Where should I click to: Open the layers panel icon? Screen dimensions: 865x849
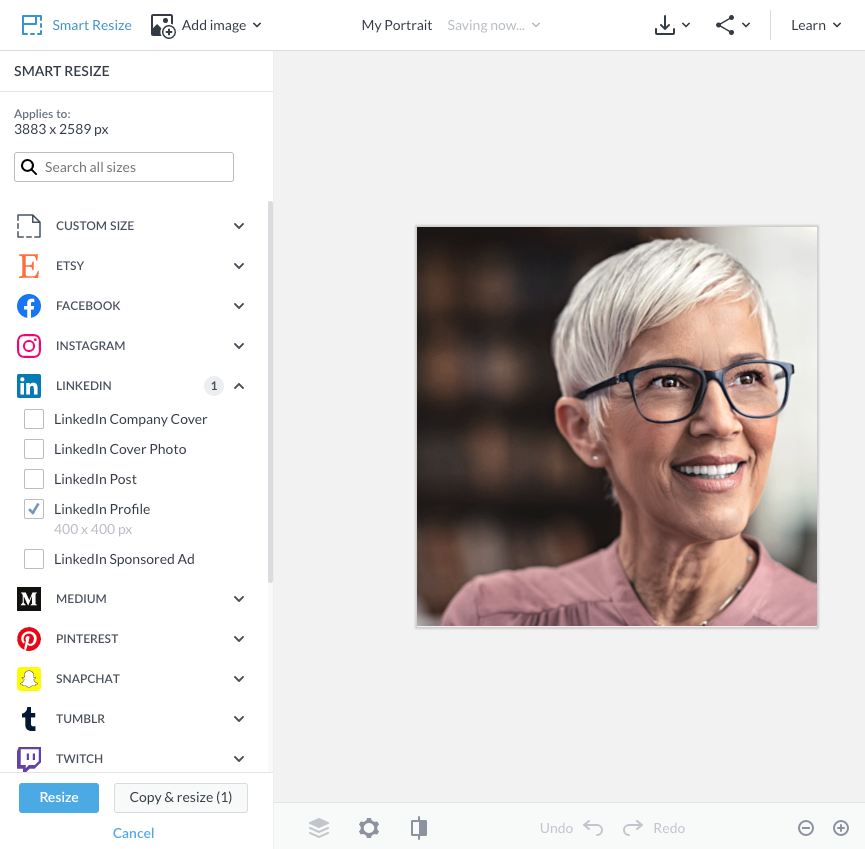(319, 828)
